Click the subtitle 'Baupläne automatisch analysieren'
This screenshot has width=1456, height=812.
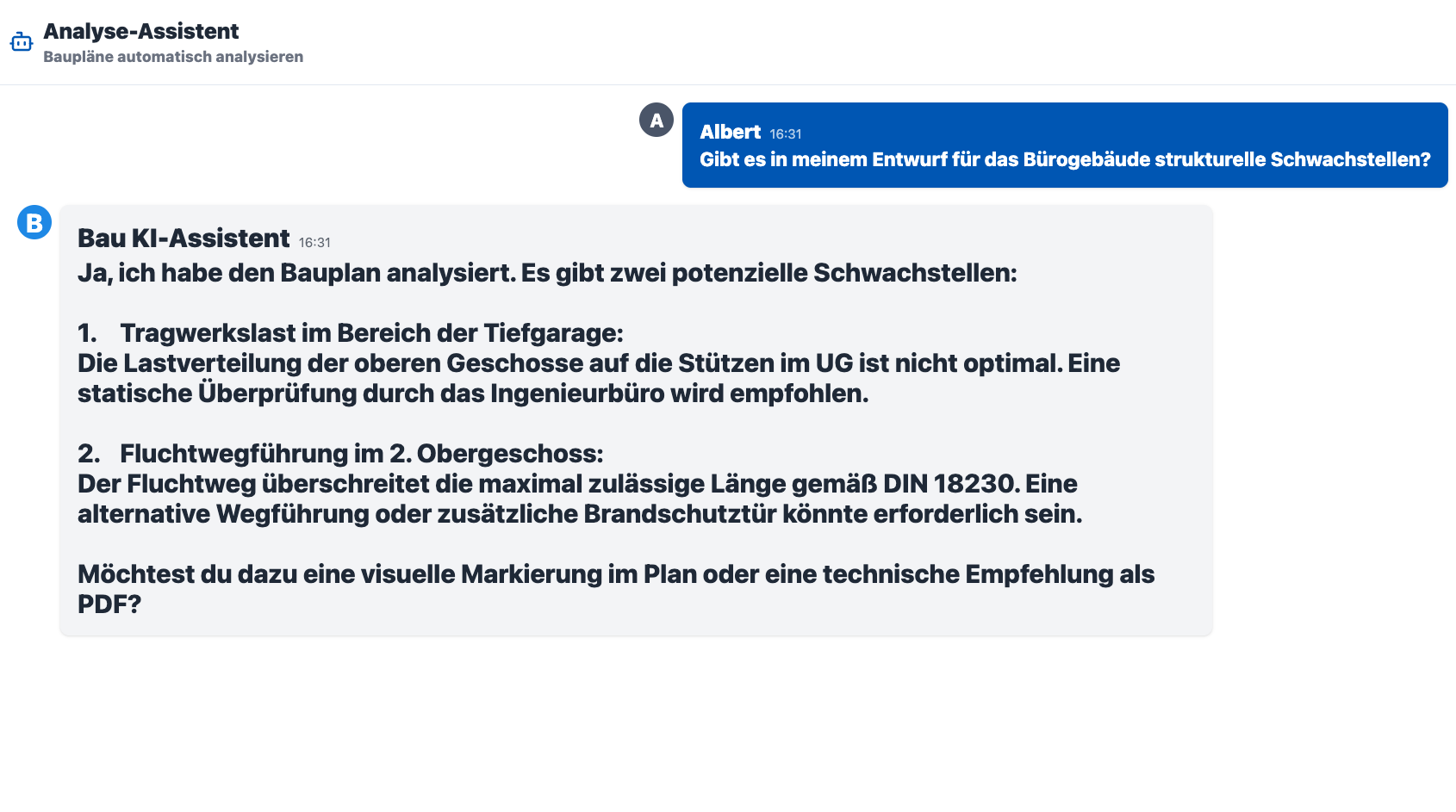click(173, 57)
